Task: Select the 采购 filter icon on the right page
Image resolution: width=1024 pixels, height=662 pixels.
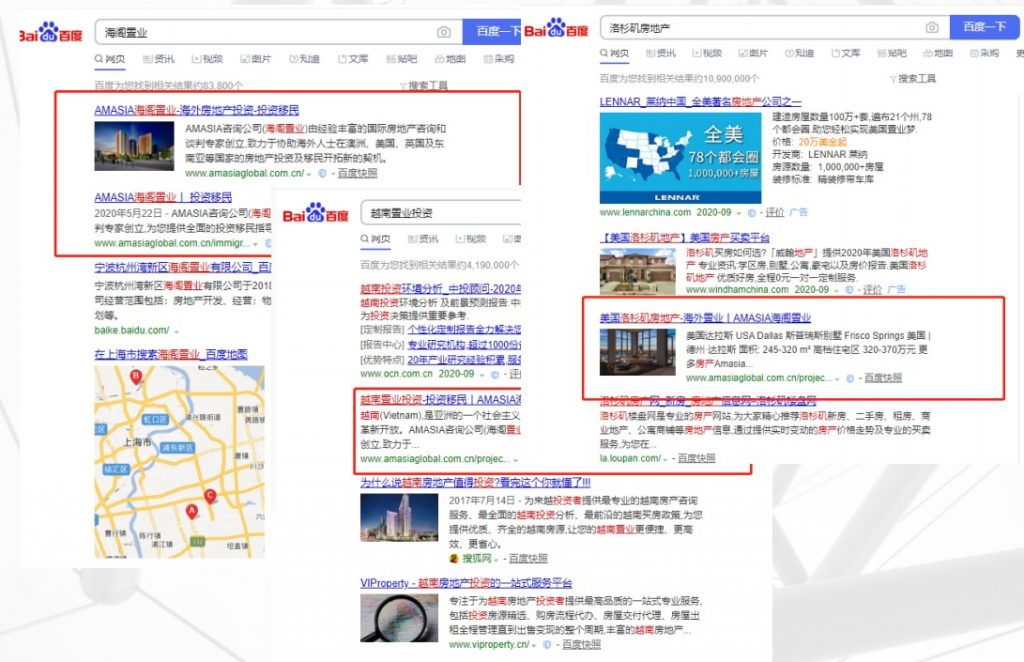Action: pos(984,53)
